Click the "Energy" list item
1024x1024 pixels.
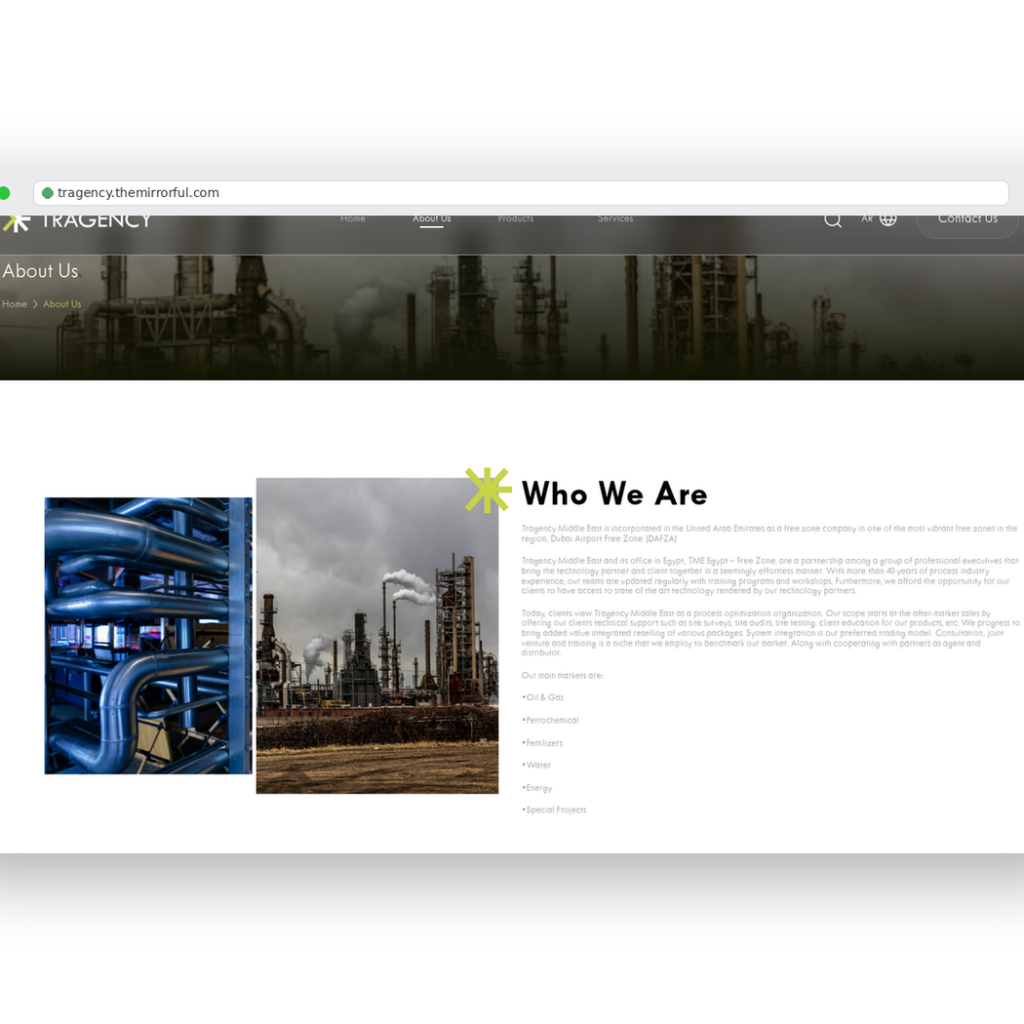tap(537, 788)
